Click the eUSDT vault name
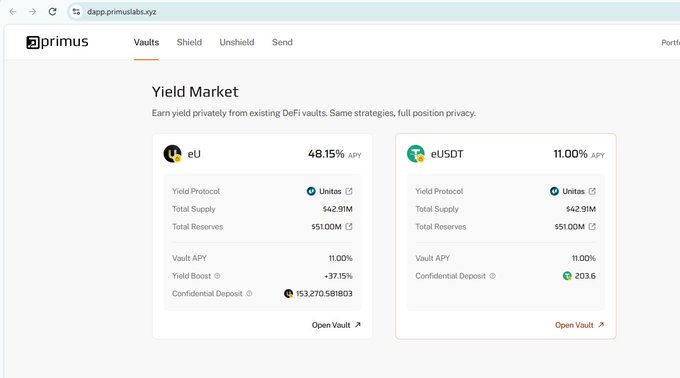 (x=447, y=154)
